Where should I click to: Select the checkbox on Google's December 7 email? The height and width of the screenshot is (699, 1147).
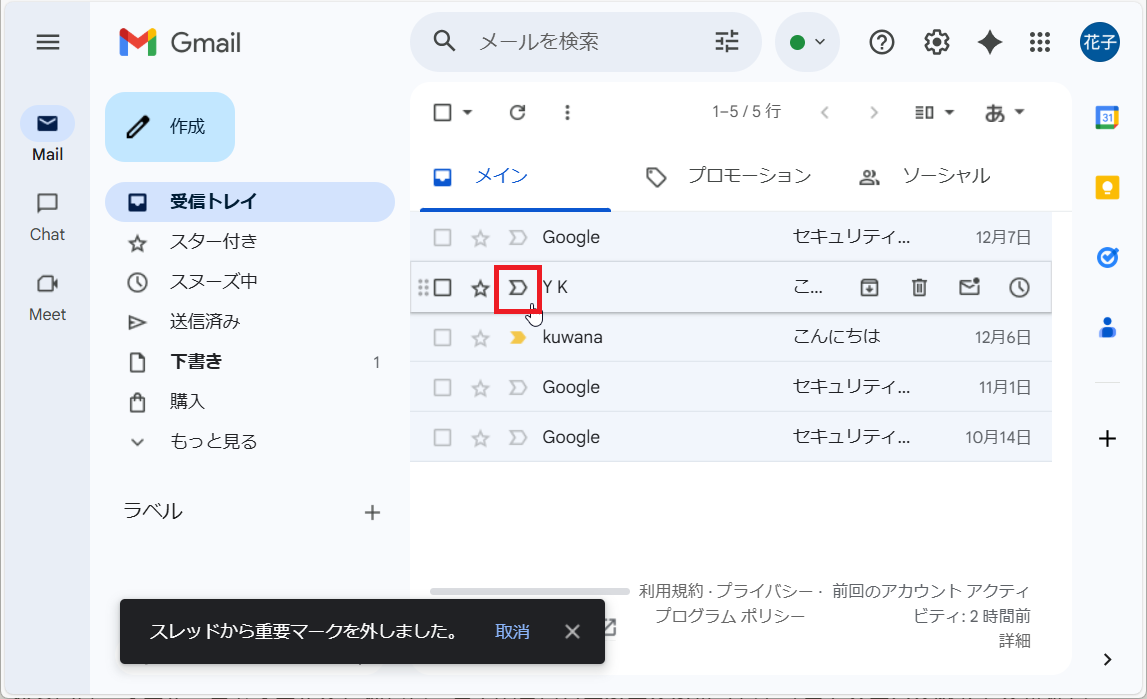[442, 237]
